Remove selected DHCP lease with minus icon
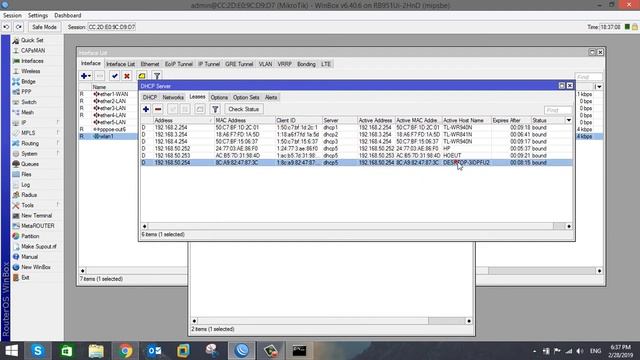Screen dimensions: 640x360 [x=158, y=109]
